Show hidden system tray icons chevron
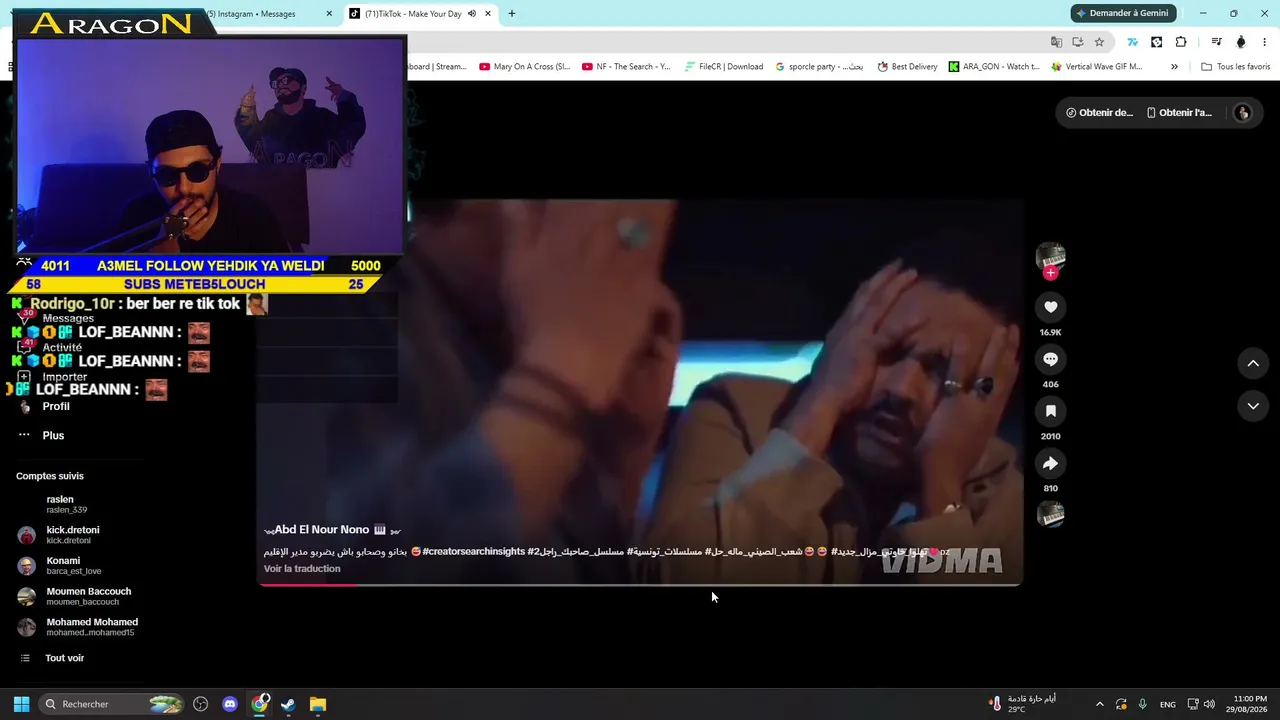Viewport: 1280px width, 720px height. click(x=1100, y=704)
